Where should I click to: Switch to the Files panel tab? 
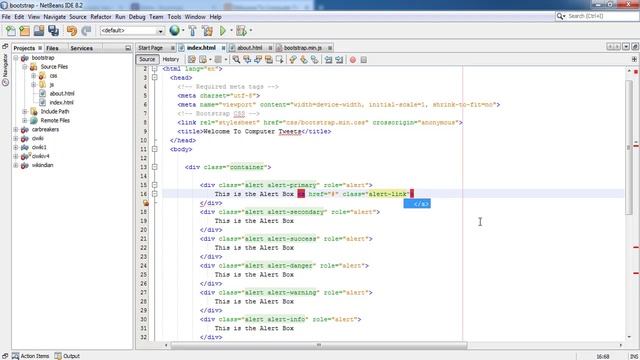[52, 48]
